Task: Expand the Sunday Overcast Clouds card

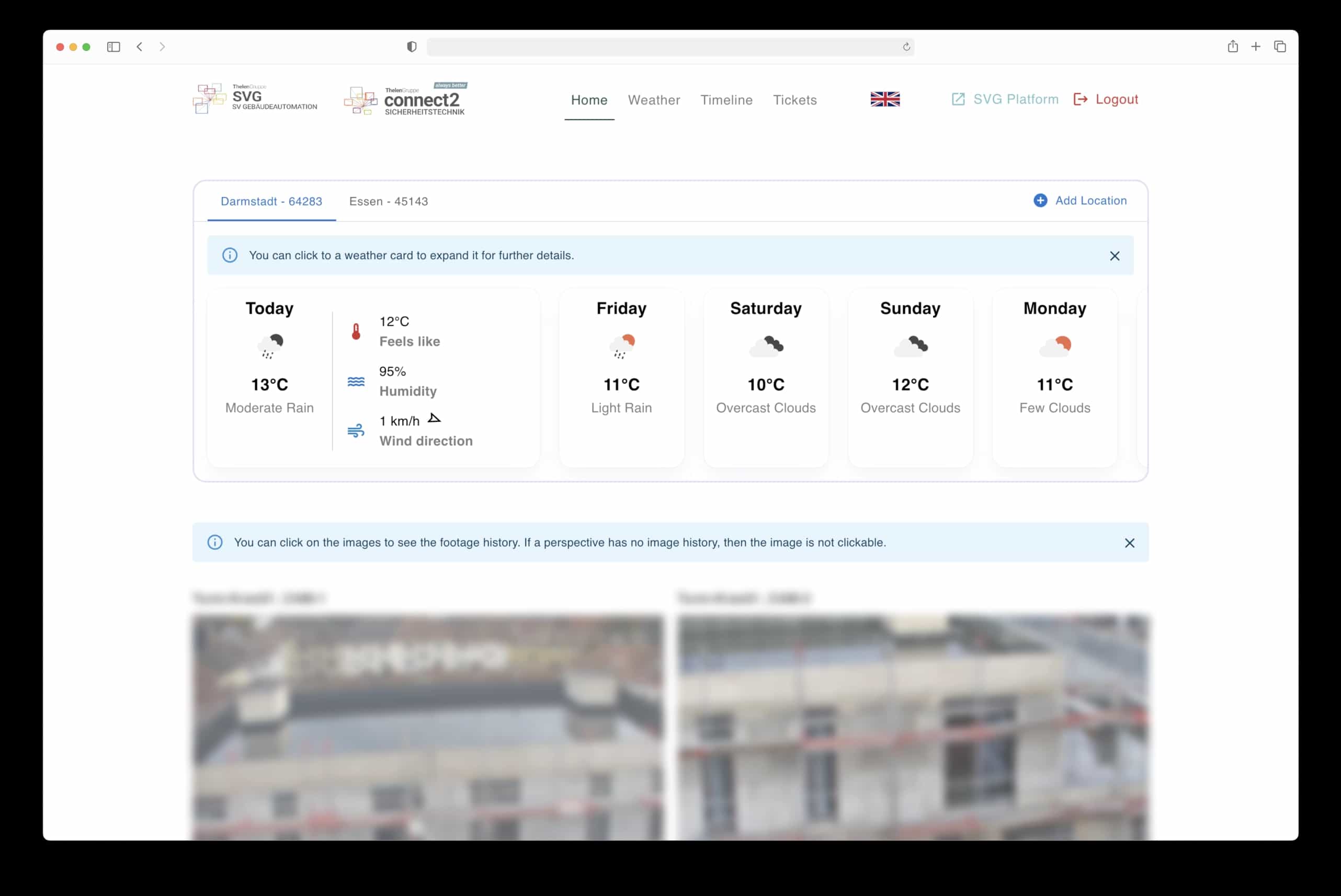Action: point(910,378)
